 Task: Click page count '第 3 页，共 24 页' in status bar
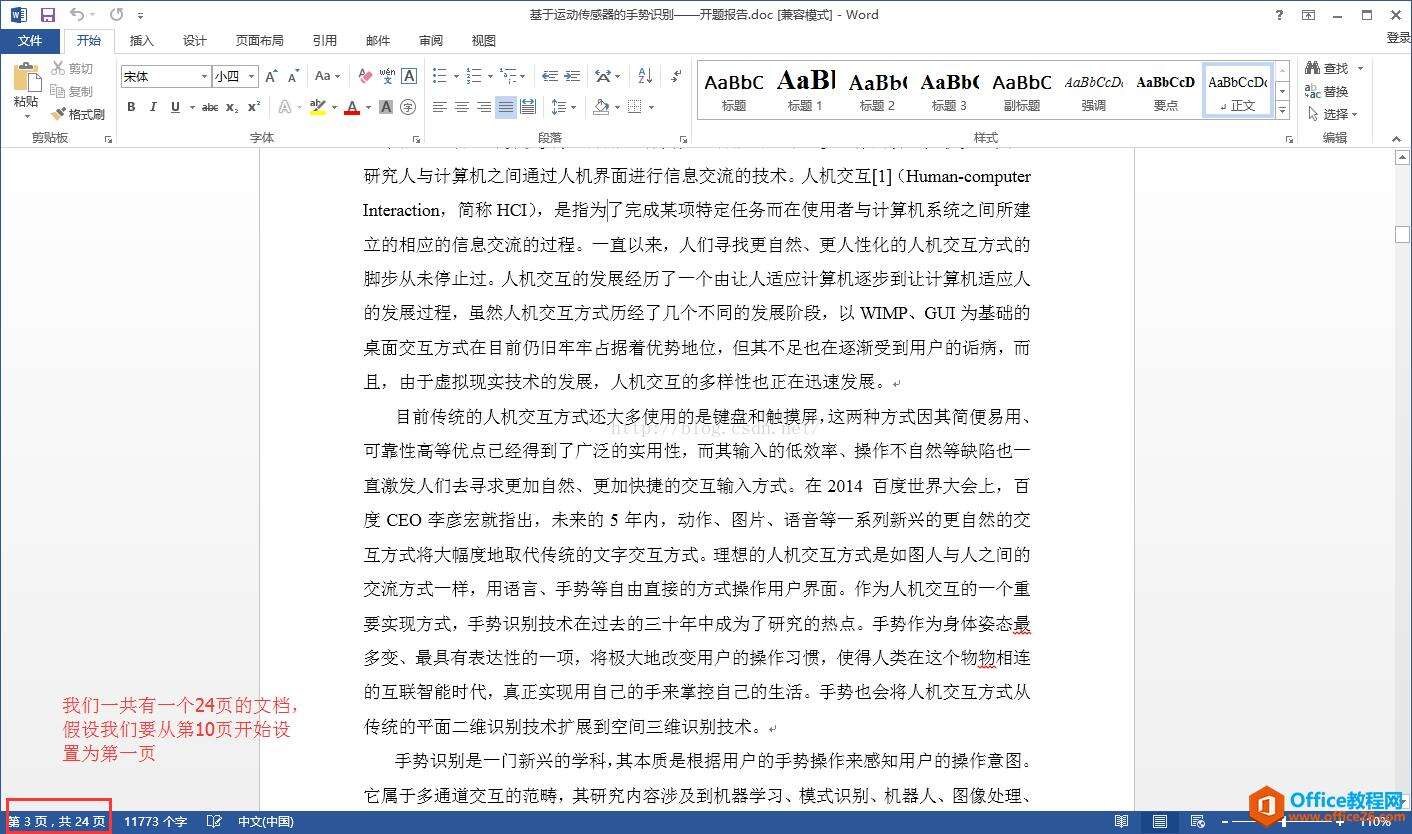click(57, 822)
